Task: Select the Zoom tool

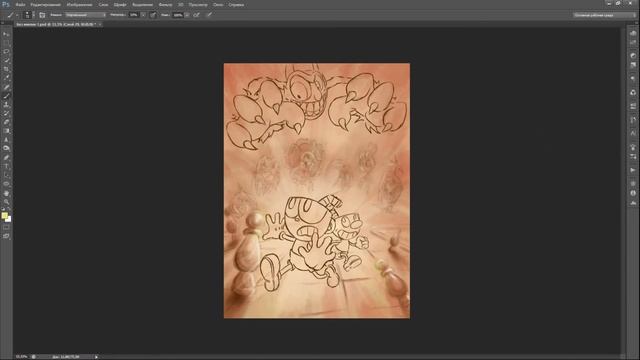Action: click(6, 202)
